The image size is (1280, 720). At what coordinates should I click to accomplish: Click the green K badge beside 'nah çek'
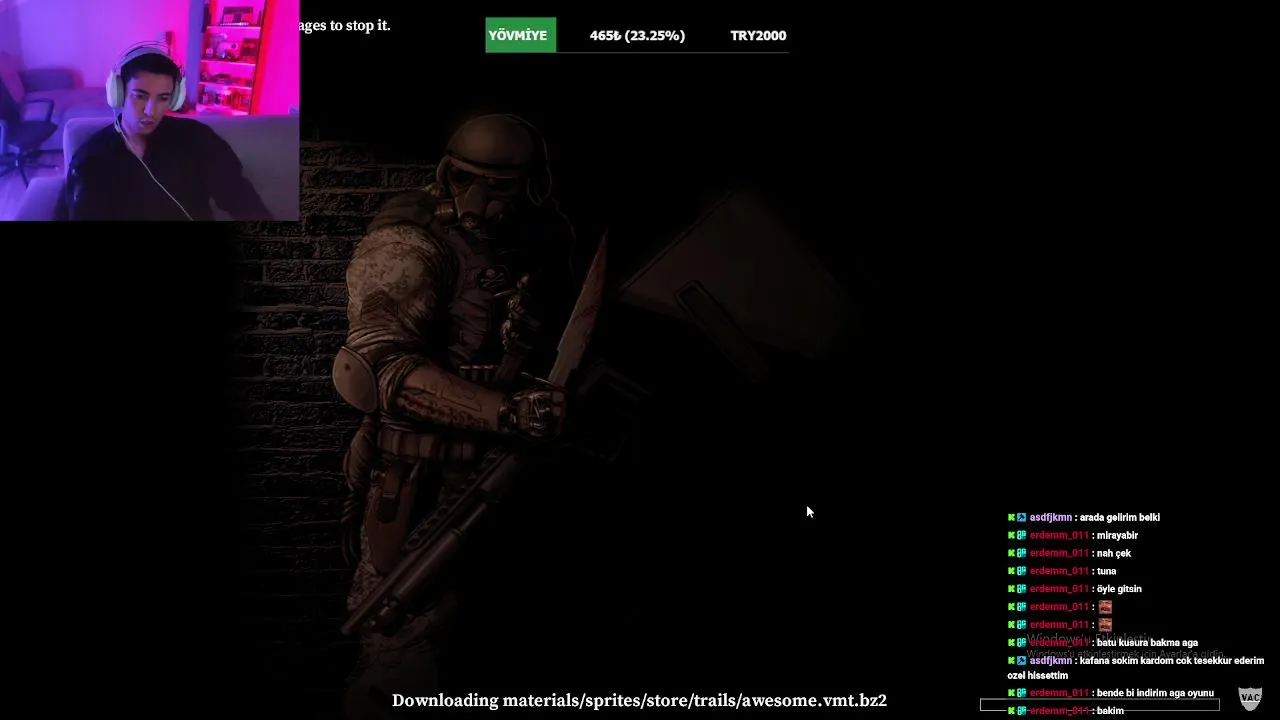tap(1011, 553)
